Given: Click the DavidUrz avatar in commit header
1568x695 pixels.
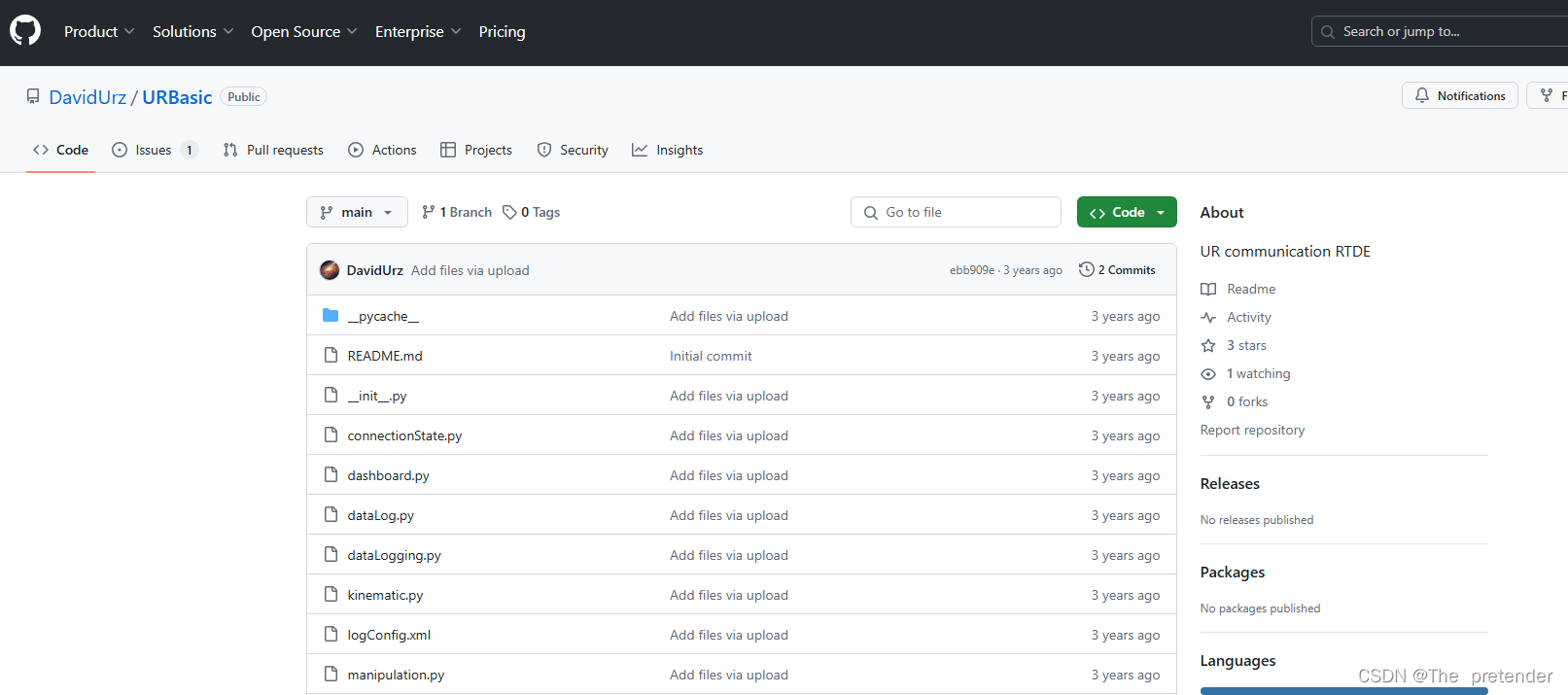Looking at the screenshot, I should pyautogui.click(x=330, y=270).
